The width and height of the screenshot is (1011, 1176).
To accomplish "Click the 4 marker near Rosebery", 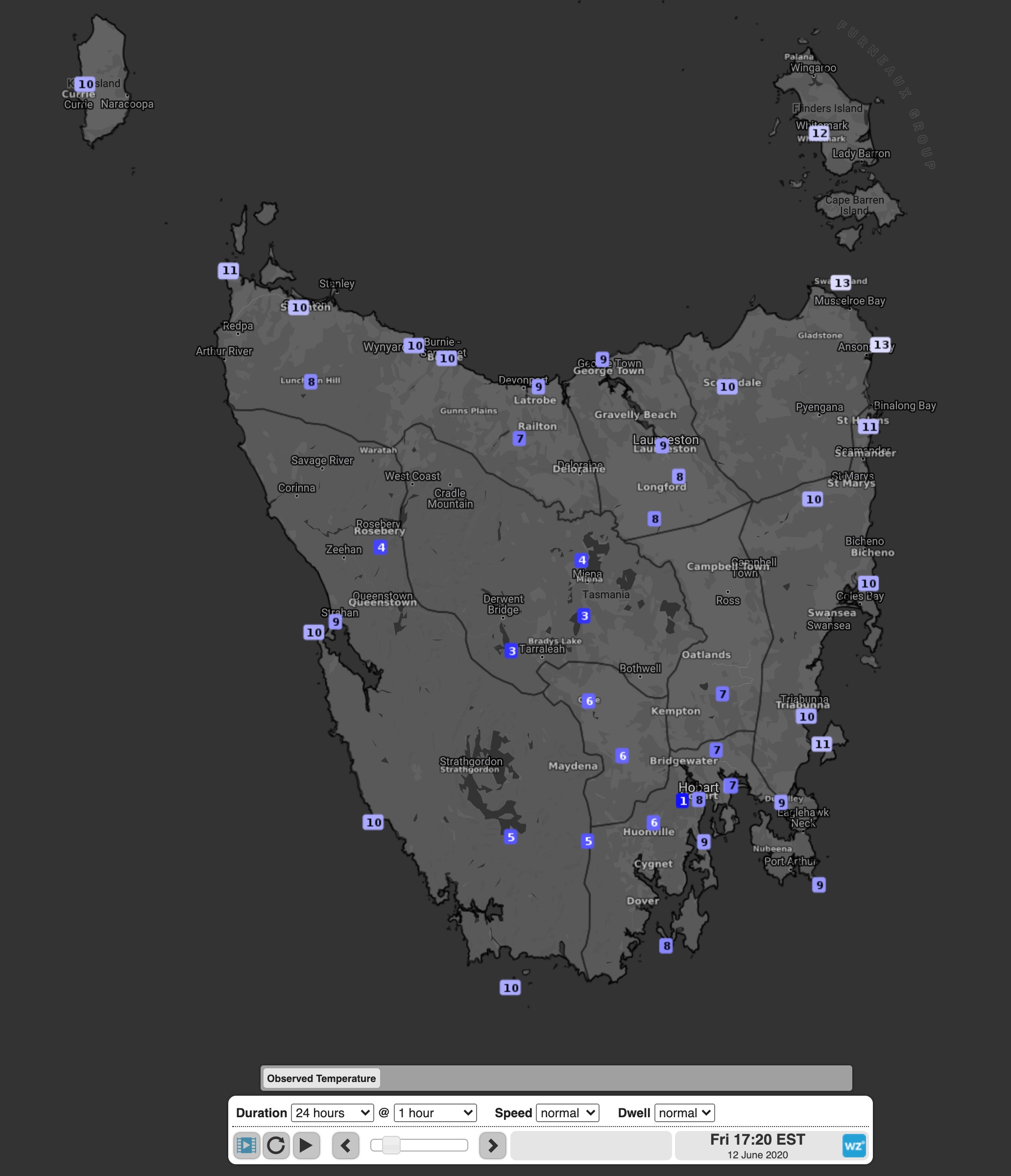I will point(381,547).
